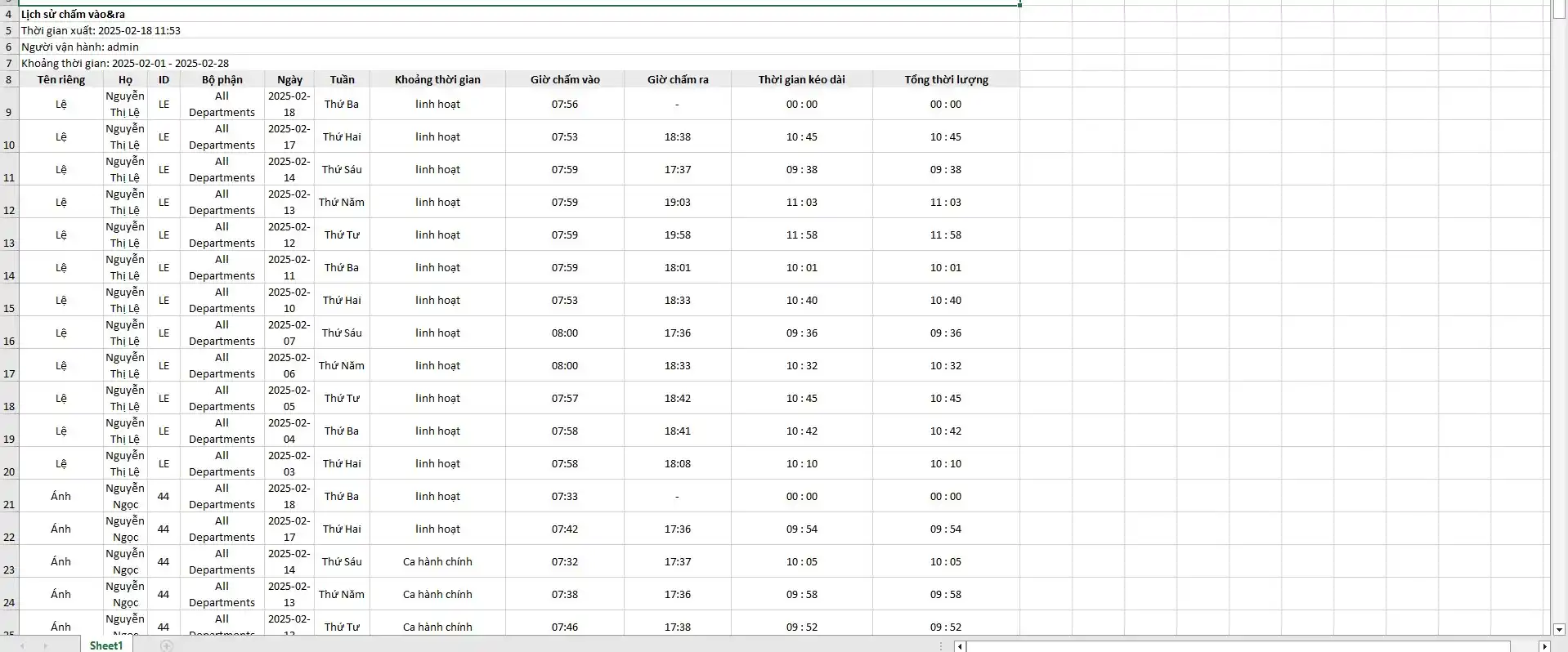The image size is (1568, 652).
Task: Select the 'Bộ phận' header cell
Action: point(222,79)
